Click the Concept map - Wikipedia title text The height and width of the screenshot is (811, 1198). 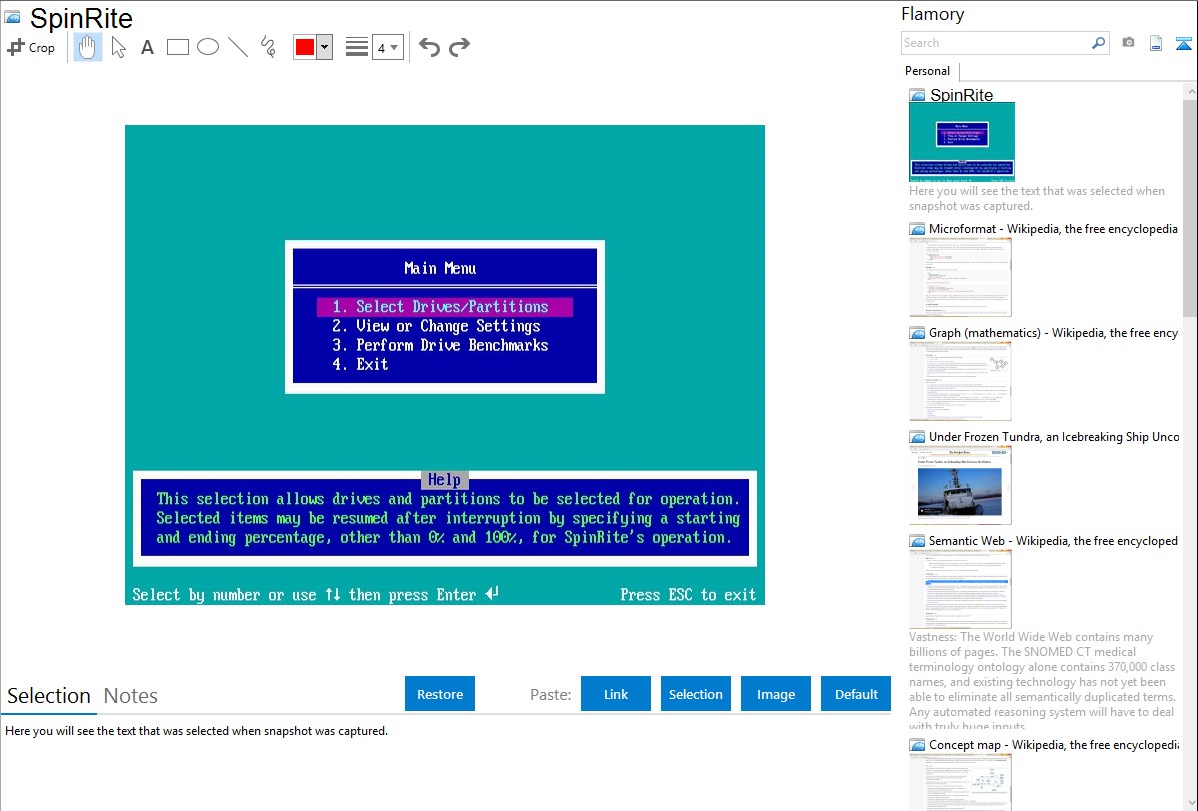pos(1053,744)
